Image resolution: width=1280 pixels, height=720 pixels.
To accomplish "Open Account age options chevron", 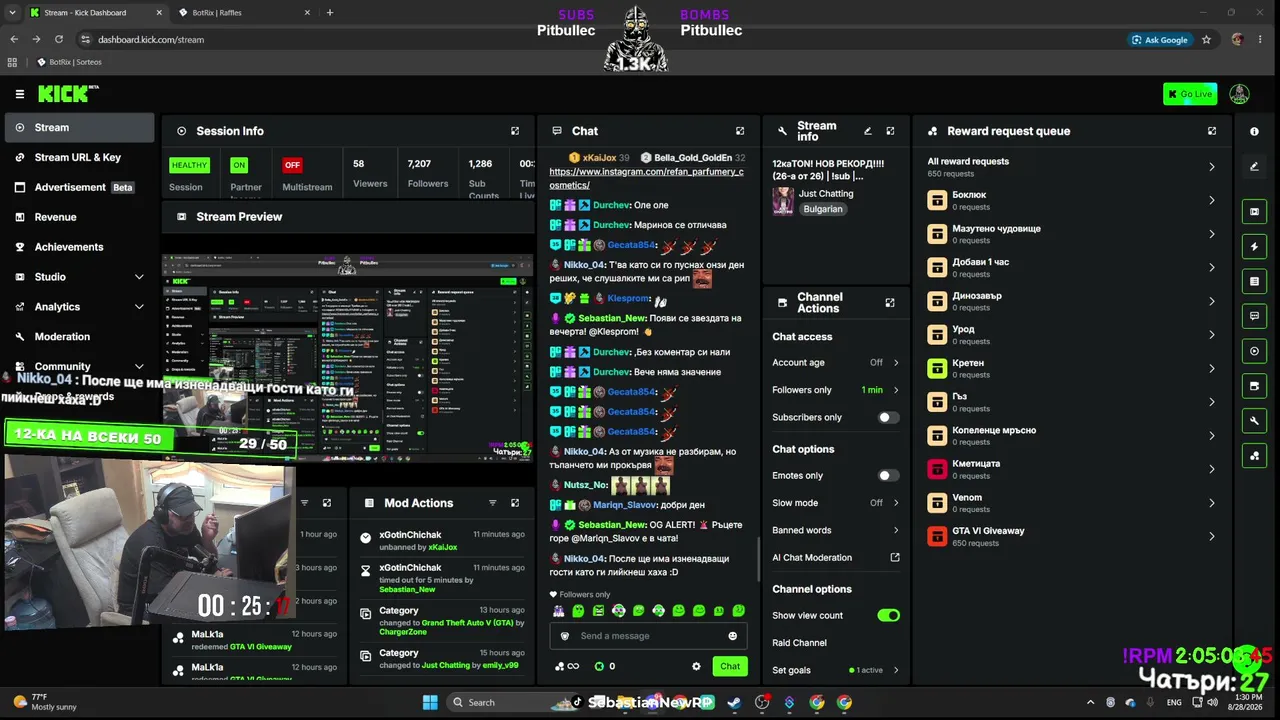I will click(896, 363).
